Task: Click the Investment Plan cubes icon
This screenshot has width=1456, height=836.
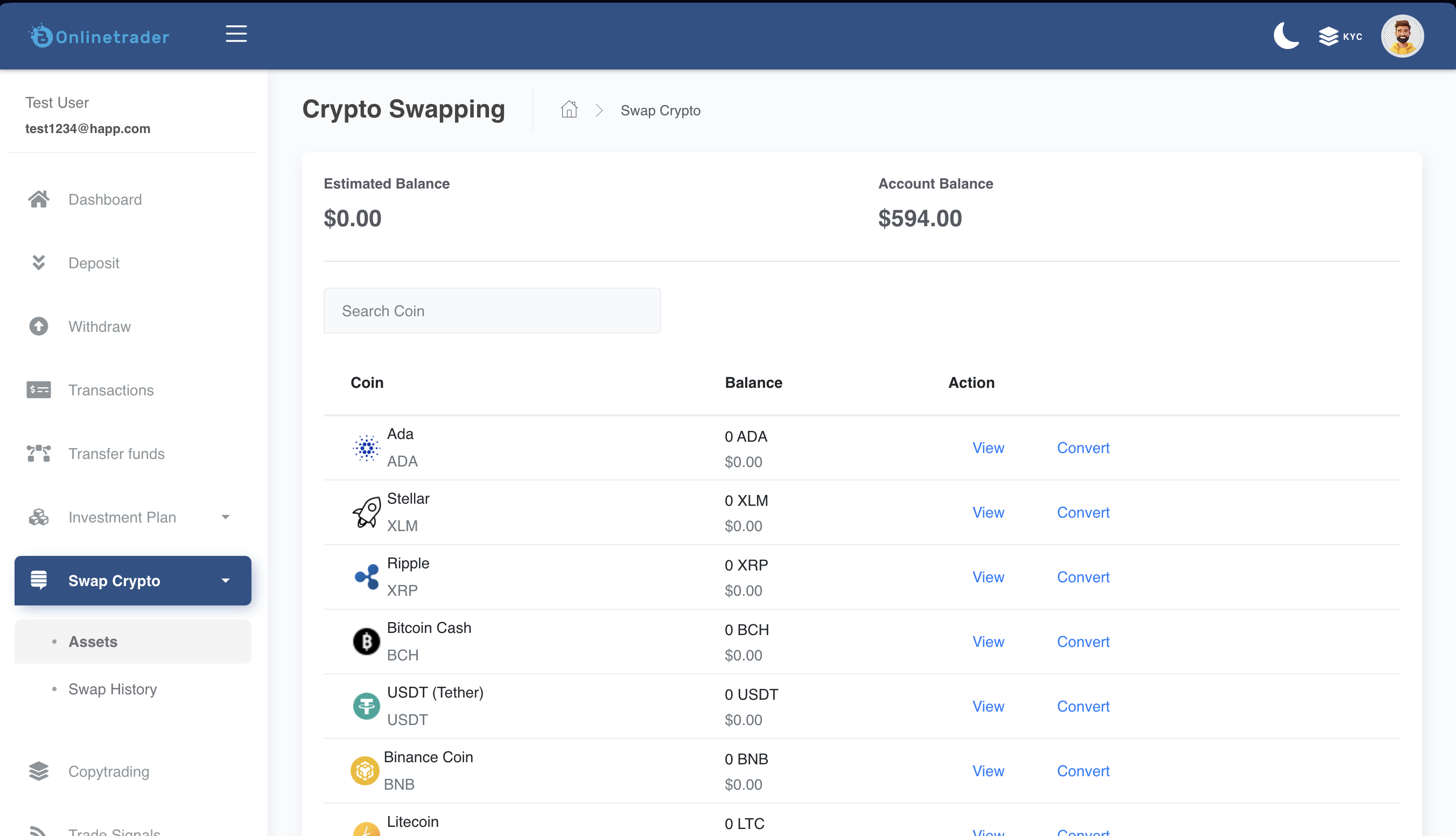Action: pos(38,517)
